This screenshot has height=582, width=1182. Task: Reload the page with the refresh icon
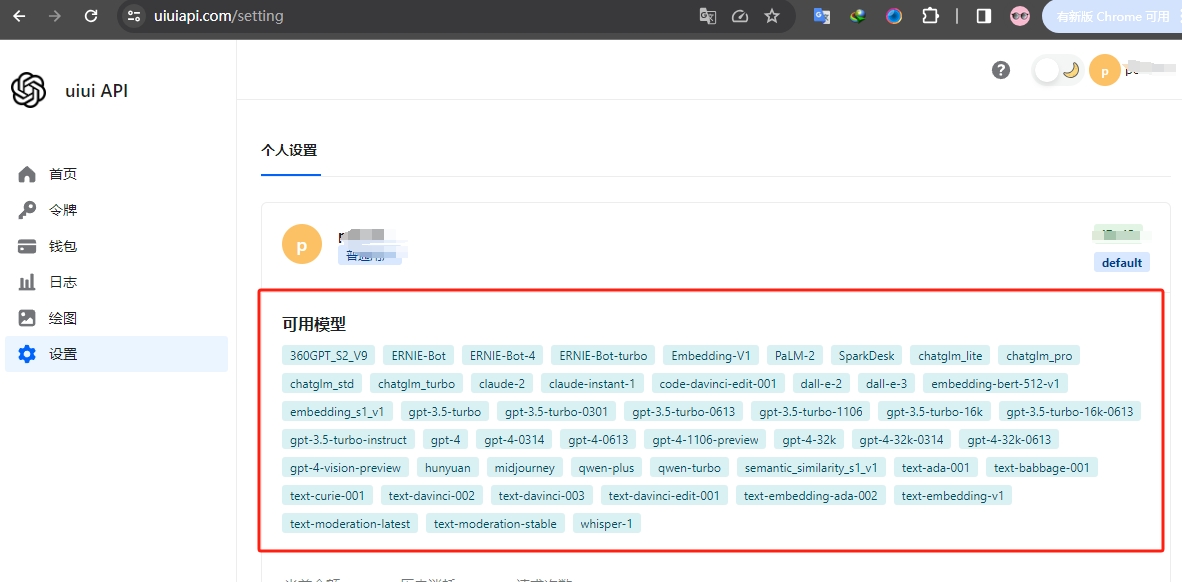click(x=91, y=16)
